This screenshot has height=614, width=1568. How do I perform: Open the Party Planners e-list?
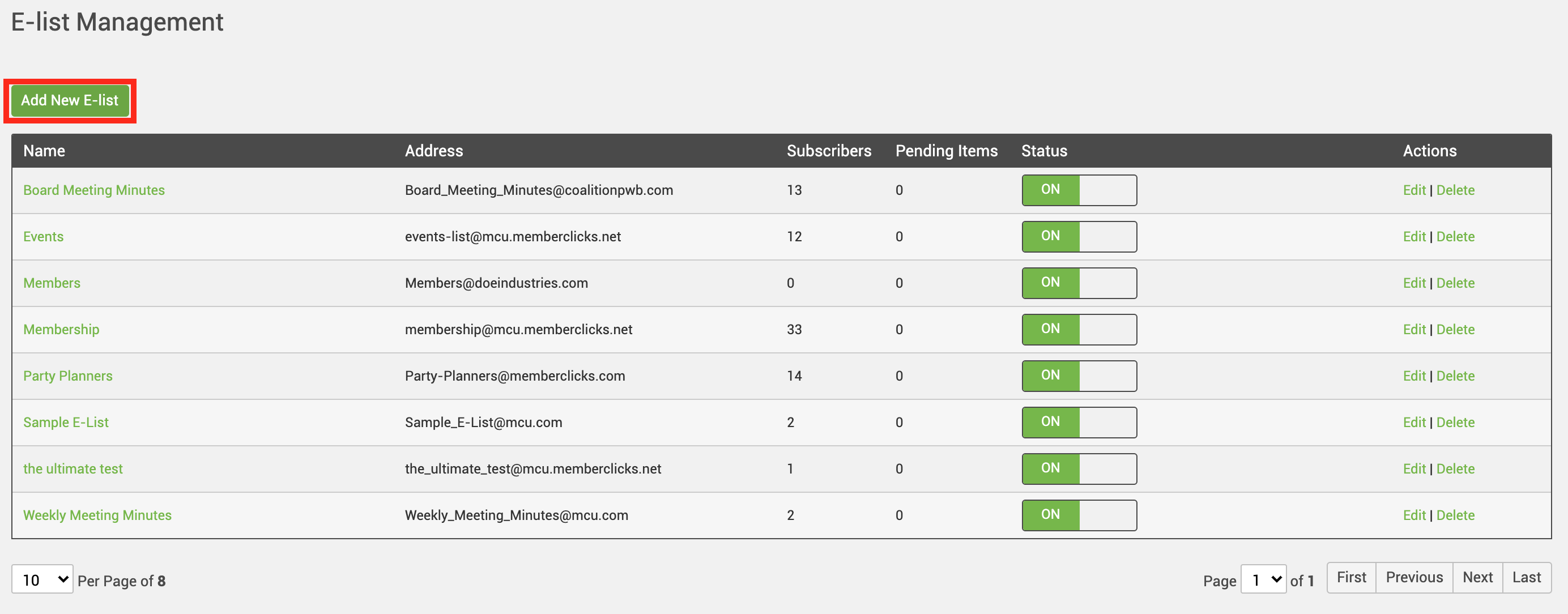(67, 376)
